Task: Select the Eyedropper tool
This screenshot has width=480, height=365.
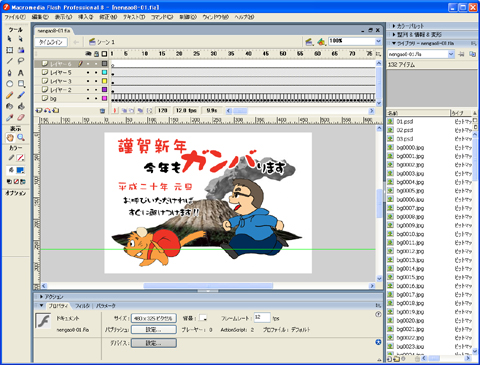Action: pos(9,118)
